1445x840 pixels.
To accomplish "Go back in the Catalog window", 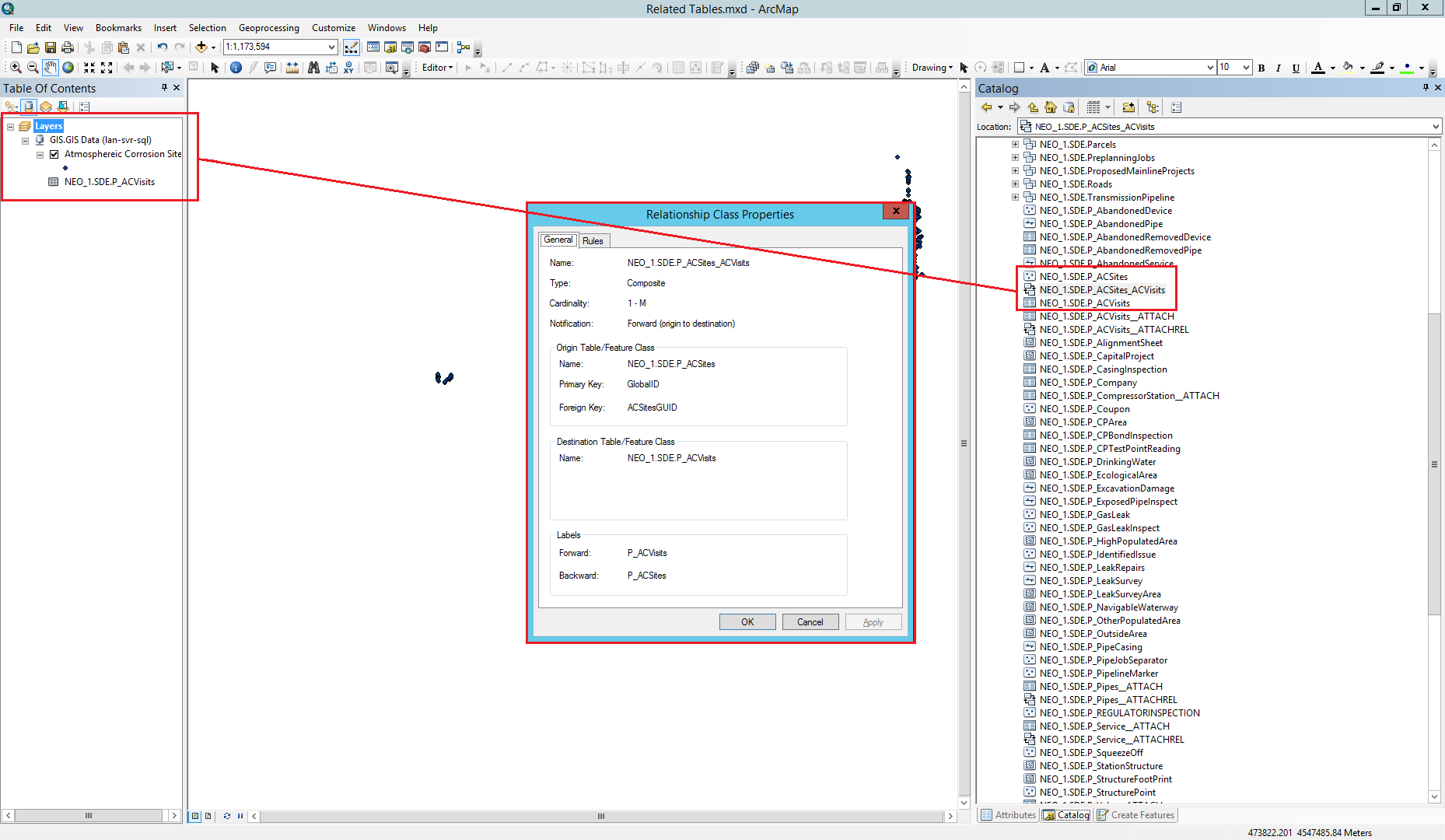I will [x=987, y=107].
